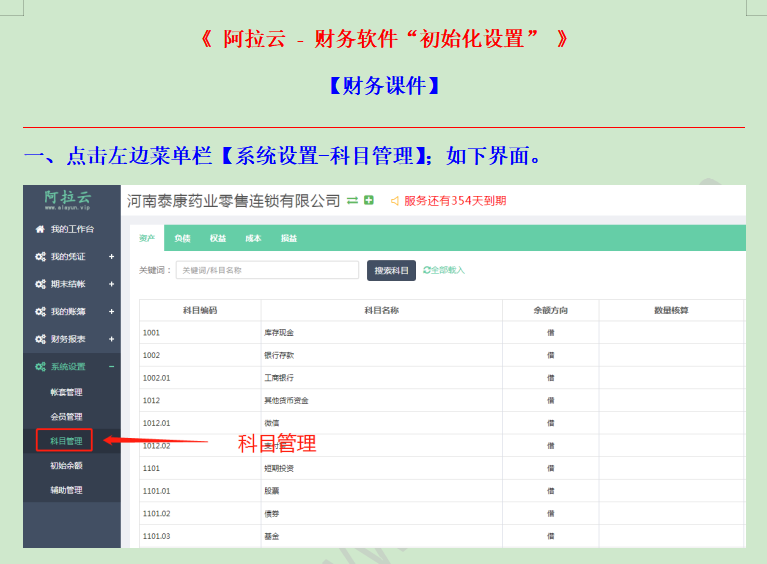Click the 债券 account name
The width and height of the screenshot is (767, 564).
[271, 513]
